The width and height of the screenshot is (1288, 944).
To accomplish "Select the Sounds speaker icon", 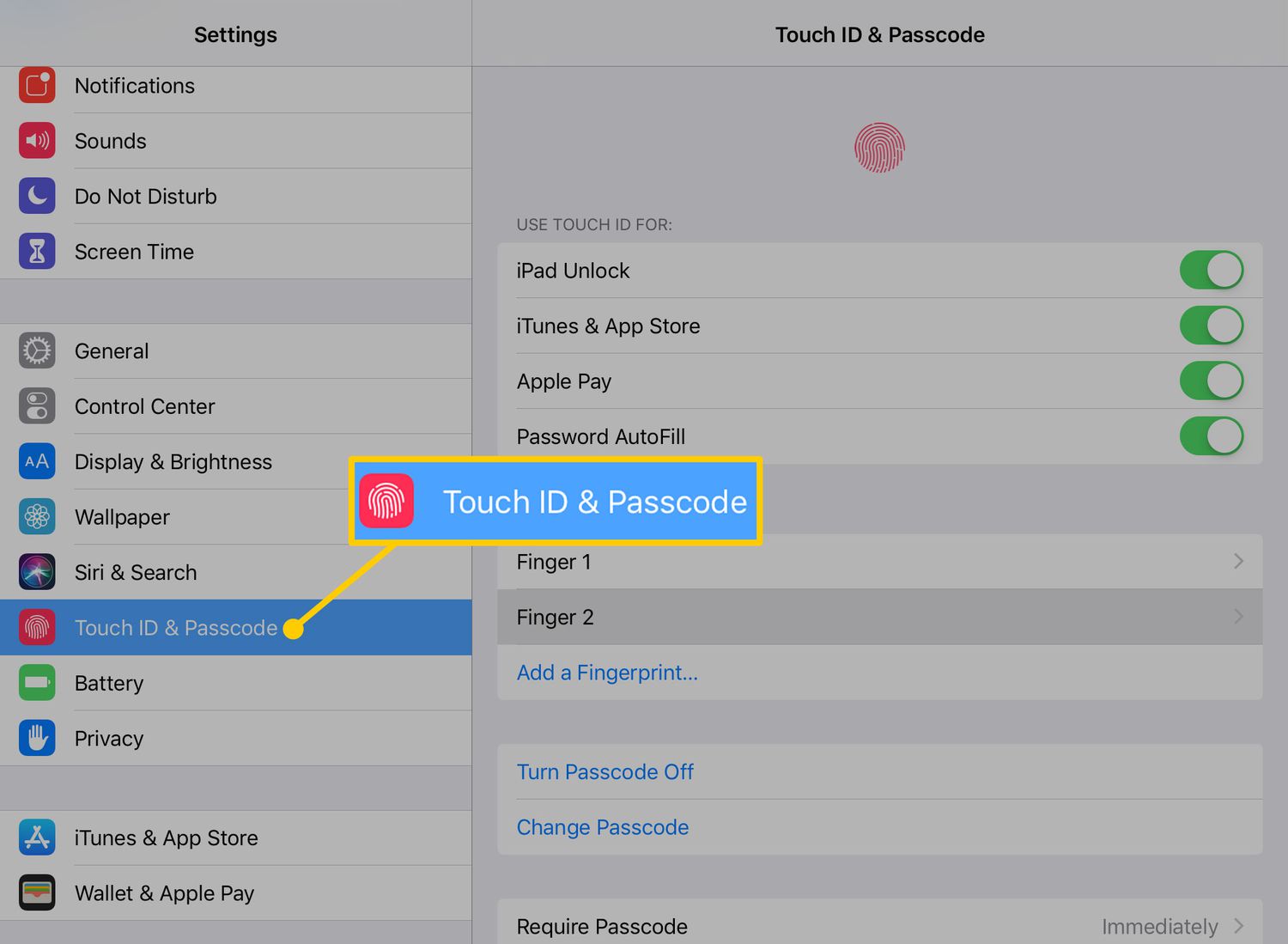I will [x=37, y=140].
